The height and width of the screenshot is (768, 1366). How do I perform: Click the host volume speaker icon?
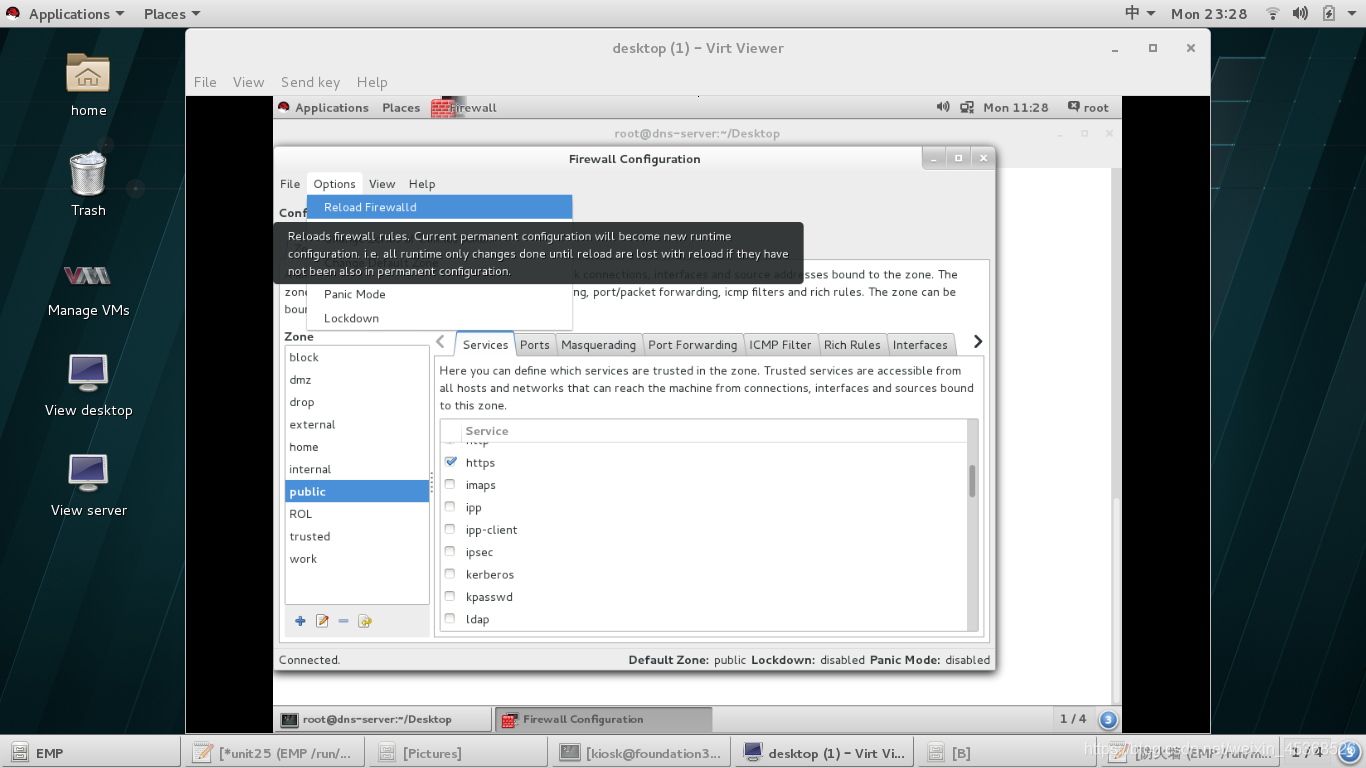tap(1300, 14)
